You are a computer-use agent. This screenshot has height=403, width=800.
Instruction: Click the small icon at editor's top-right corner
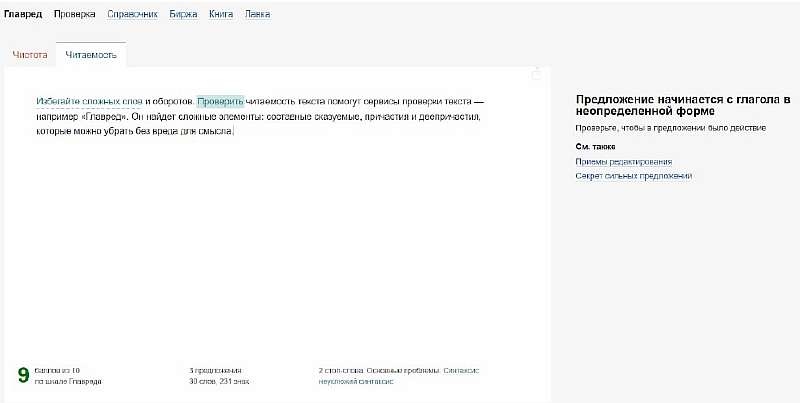pos(536,74)
